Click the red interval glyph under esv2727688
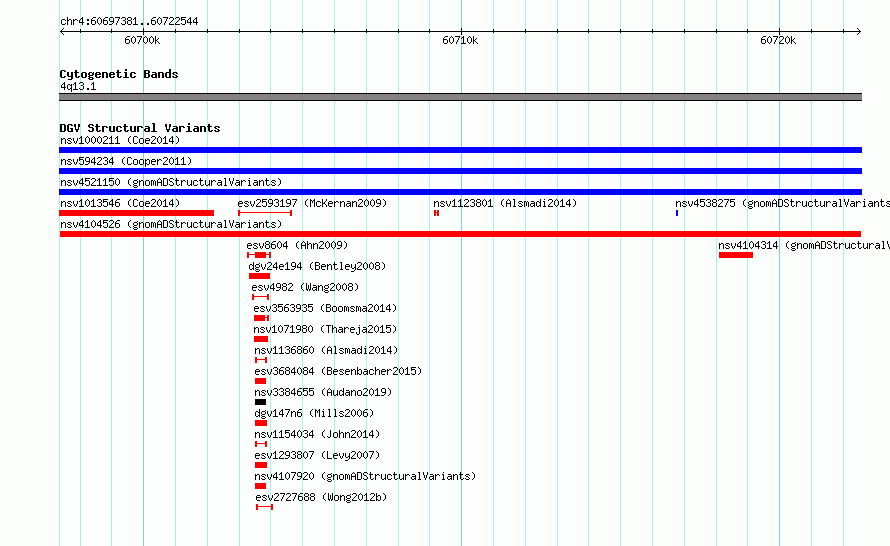This screenshot has height=546, width=890. (265, 507)
